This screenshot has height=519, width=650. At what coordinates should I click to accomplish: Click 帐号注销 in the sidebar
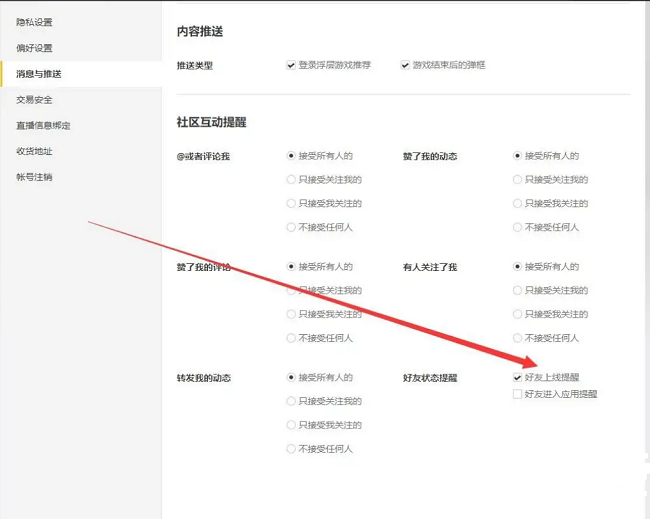tap(34, 178)
